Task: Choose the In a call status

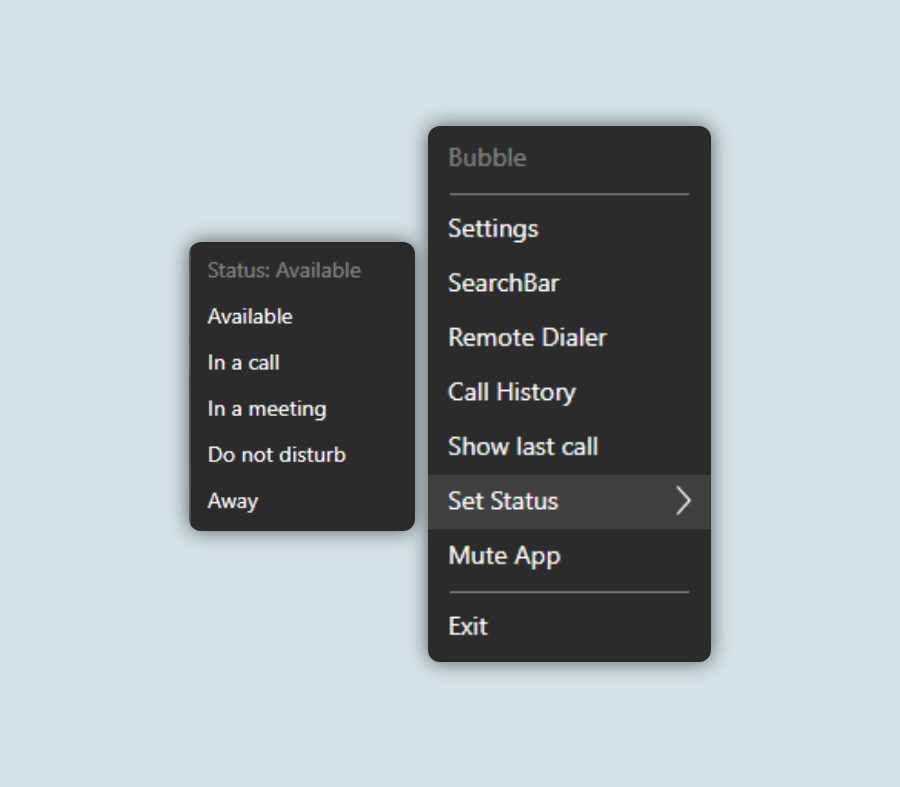Action: click(x=243, y=363)
